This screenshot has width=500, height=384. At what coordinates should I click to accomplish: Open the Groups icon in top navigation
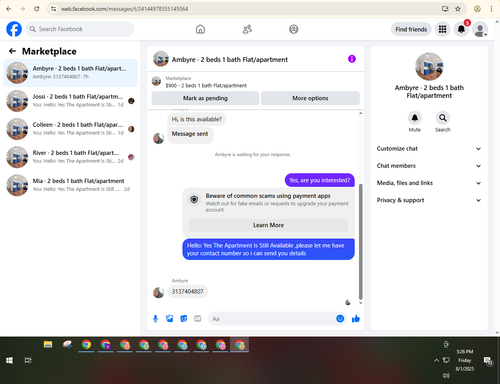(293, 29)
